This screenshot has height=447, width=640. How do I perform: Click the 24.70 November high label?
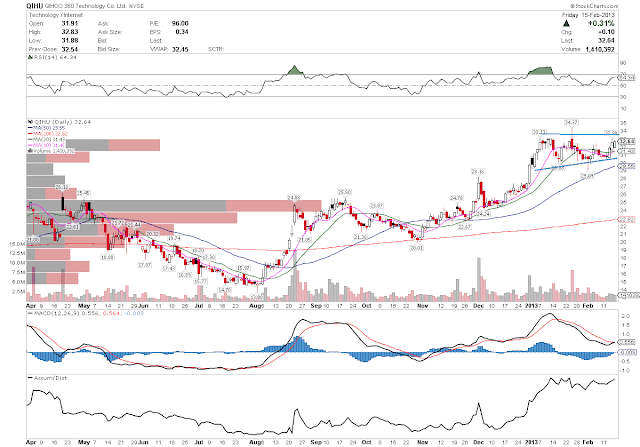coord(456,198)
